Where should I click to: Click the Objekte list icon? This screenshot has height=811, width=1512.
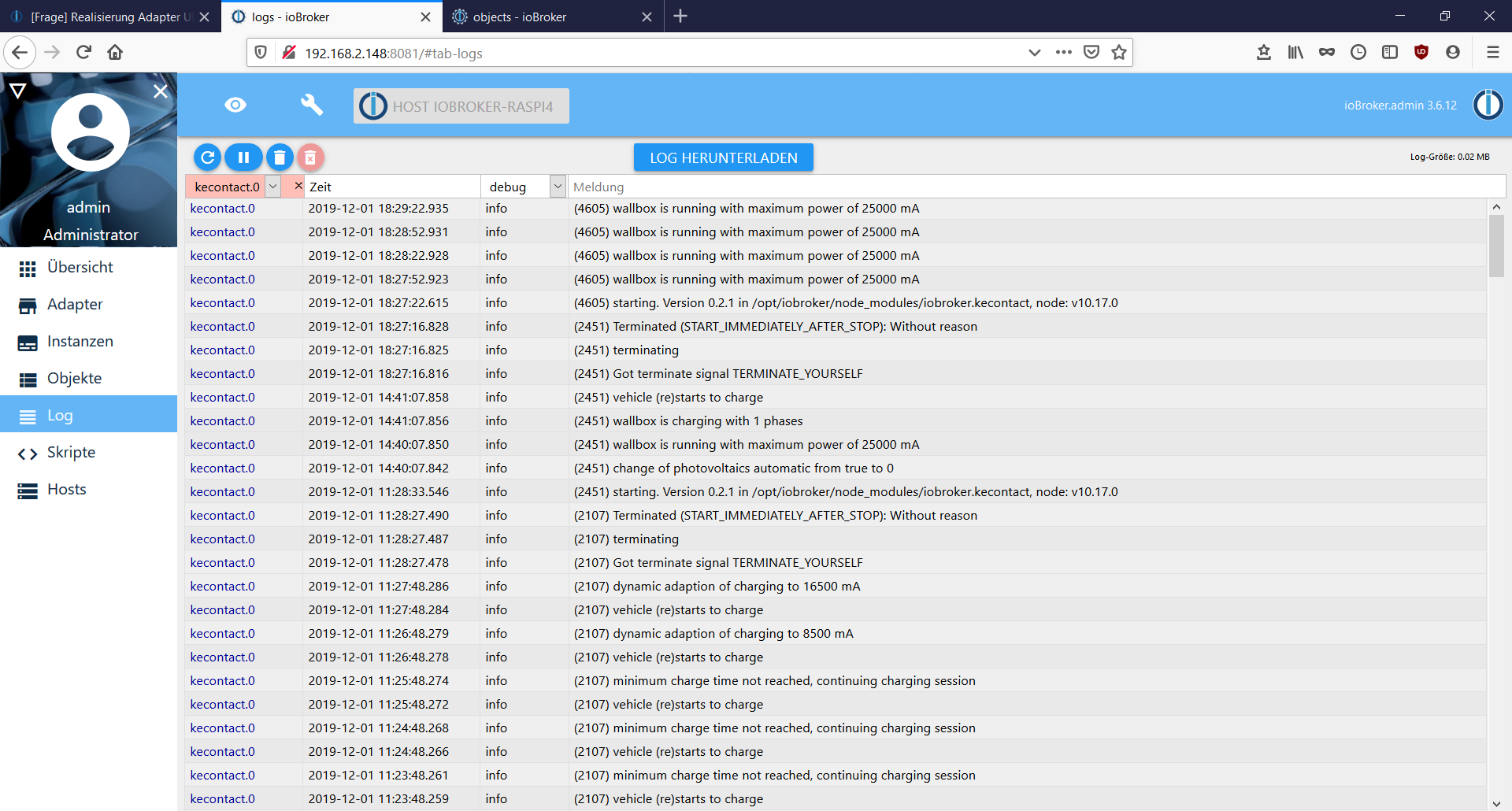tap(28, 380)
